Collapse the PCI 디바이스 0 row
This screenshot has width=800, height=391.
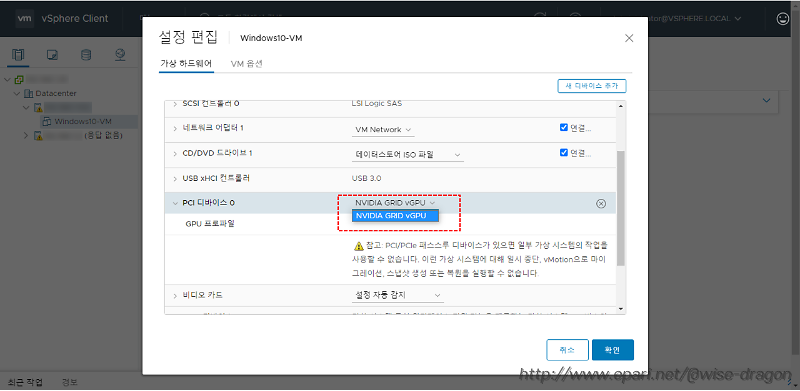point(175,203)
